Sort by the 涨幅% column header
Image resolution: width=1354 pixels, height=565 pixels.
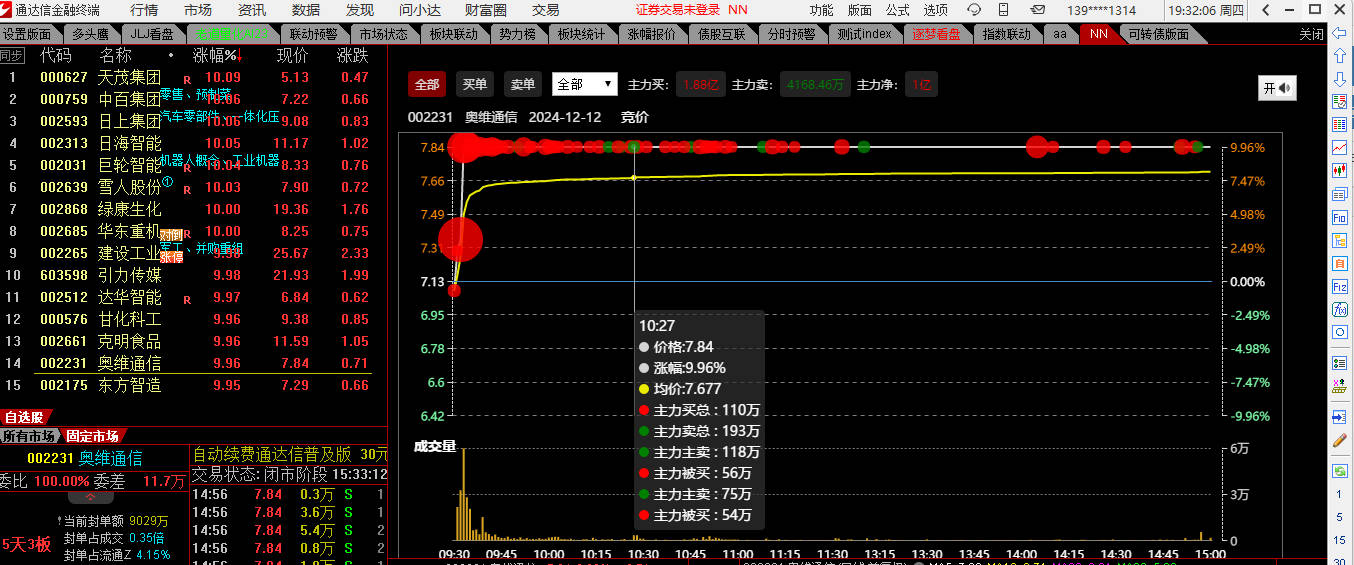click(215, 55)
